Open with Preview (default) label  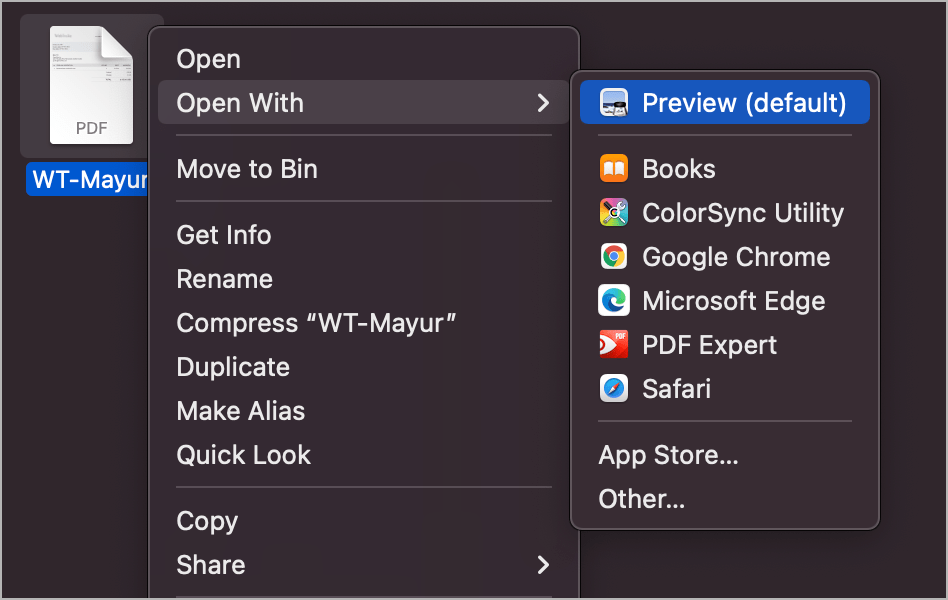(744, 103)
